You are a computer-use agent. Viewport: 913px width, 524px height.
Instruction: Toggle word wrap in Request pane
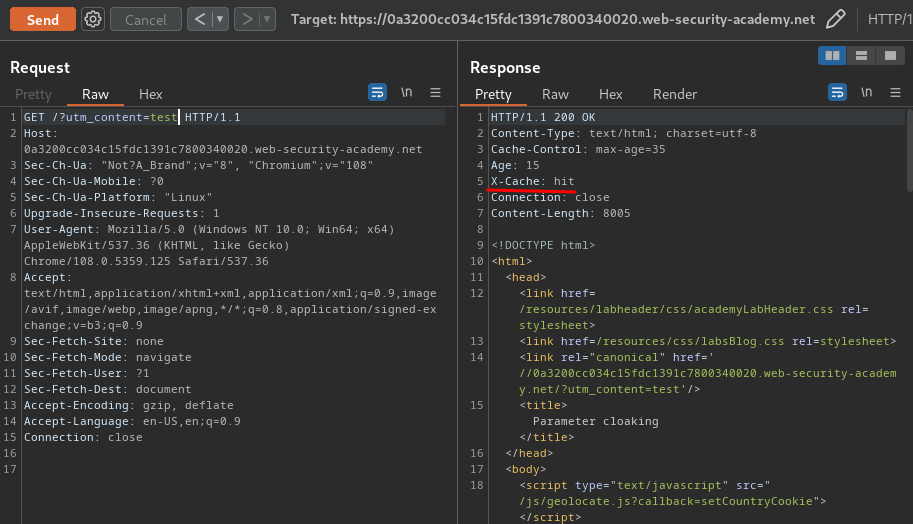tap(377, 92)
